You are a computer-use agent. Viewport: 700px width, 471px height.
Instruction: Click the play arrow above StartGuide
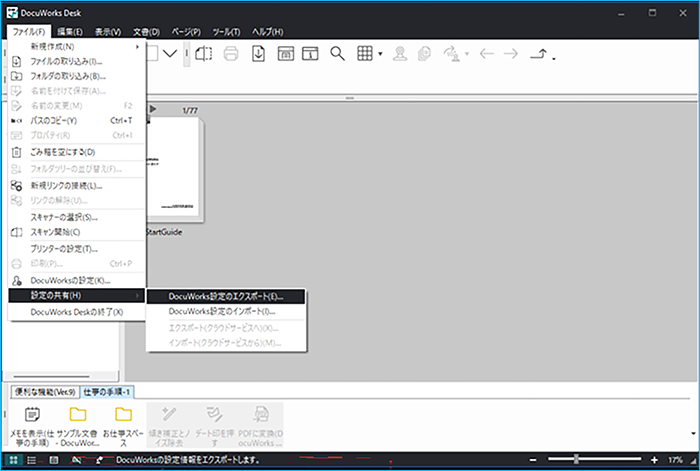(x=153, y=109)
